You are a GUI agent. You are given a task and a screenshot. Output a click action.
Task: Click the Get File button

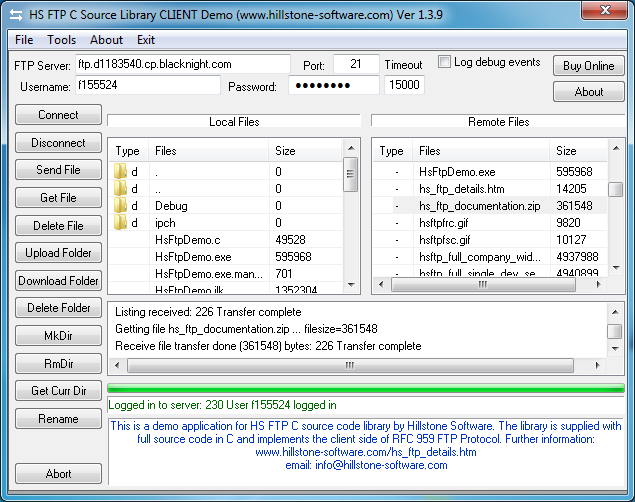tap(58, 198)
